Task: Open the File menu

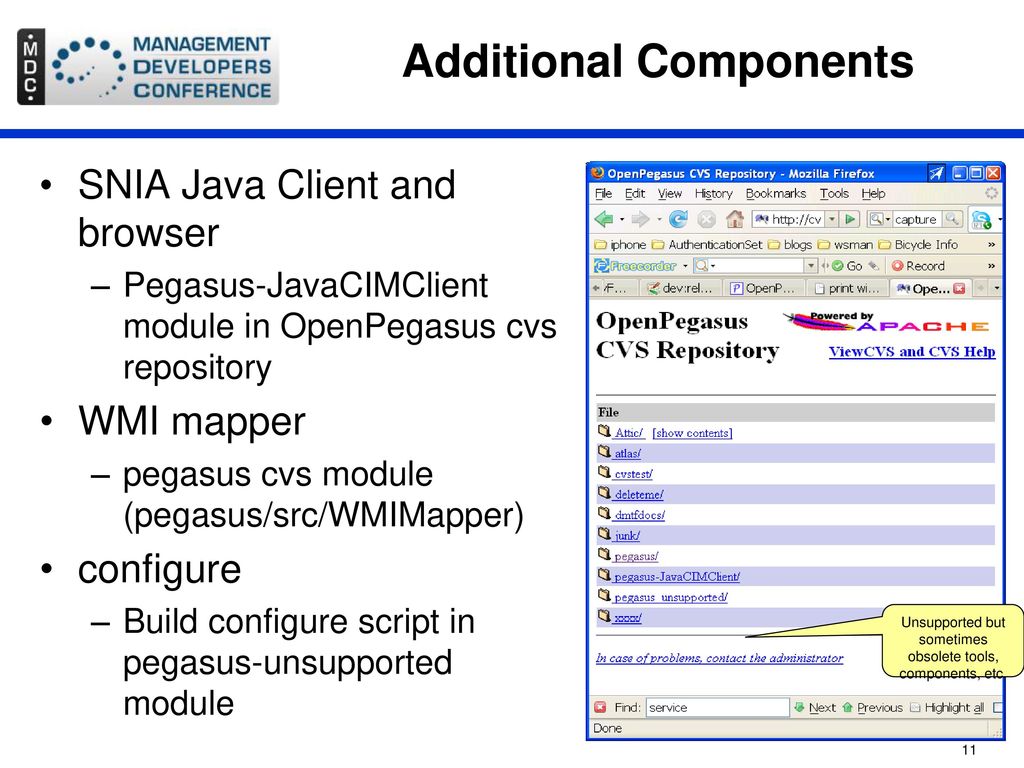Action: click(x=603, y=193)
